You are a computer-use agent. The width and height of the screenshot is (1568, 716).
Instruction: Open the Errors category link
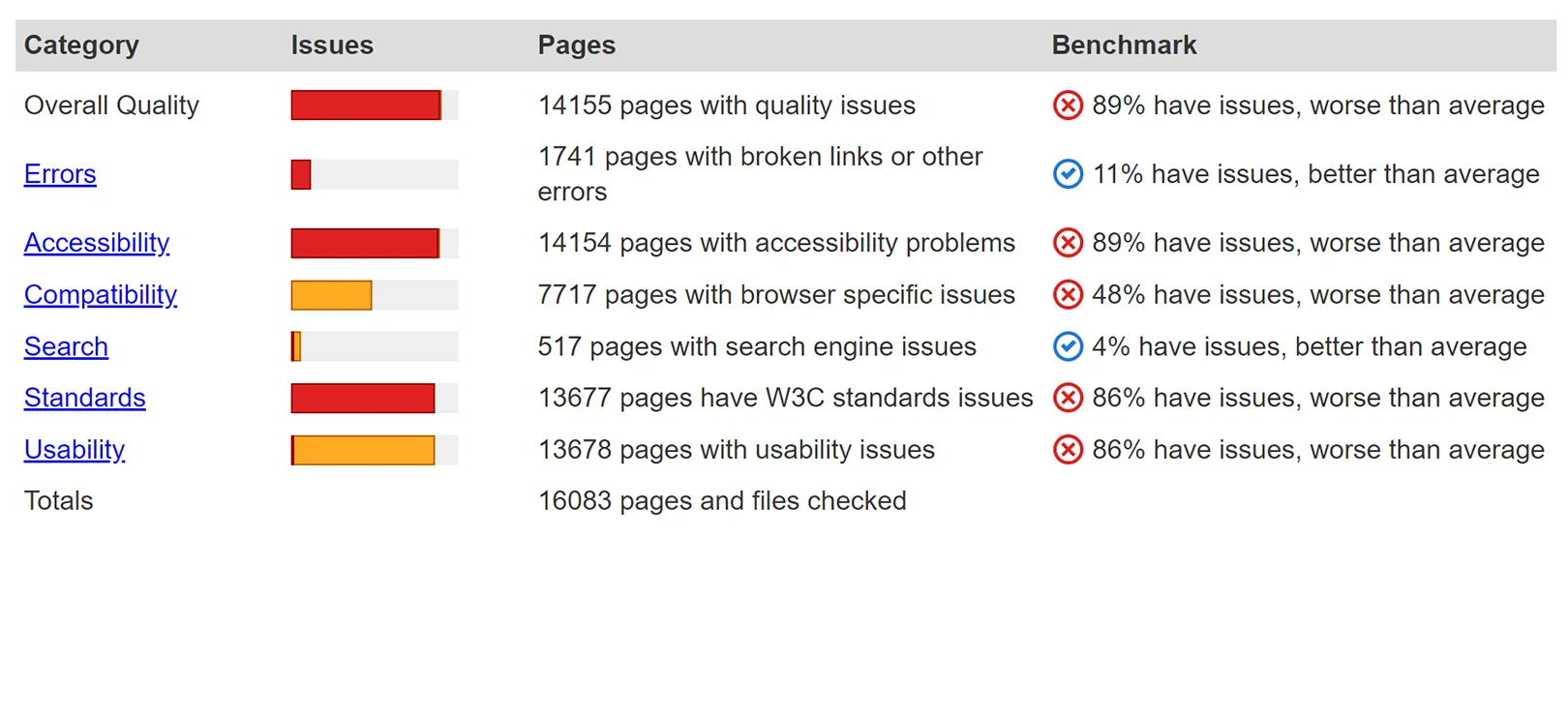[x=60, y=174]
